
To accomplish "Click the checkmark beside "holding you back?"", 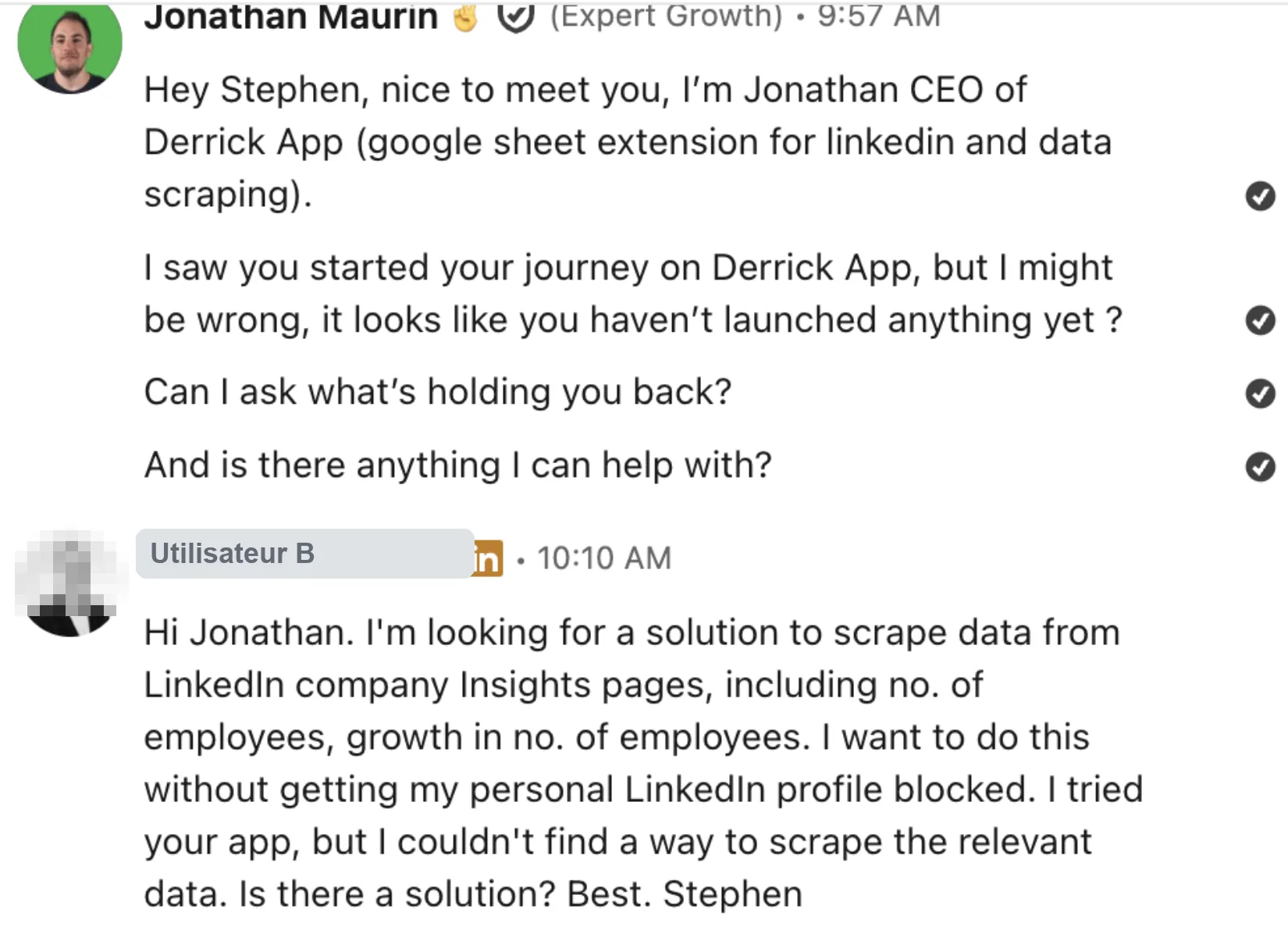I will click(x=1260, y=394).
